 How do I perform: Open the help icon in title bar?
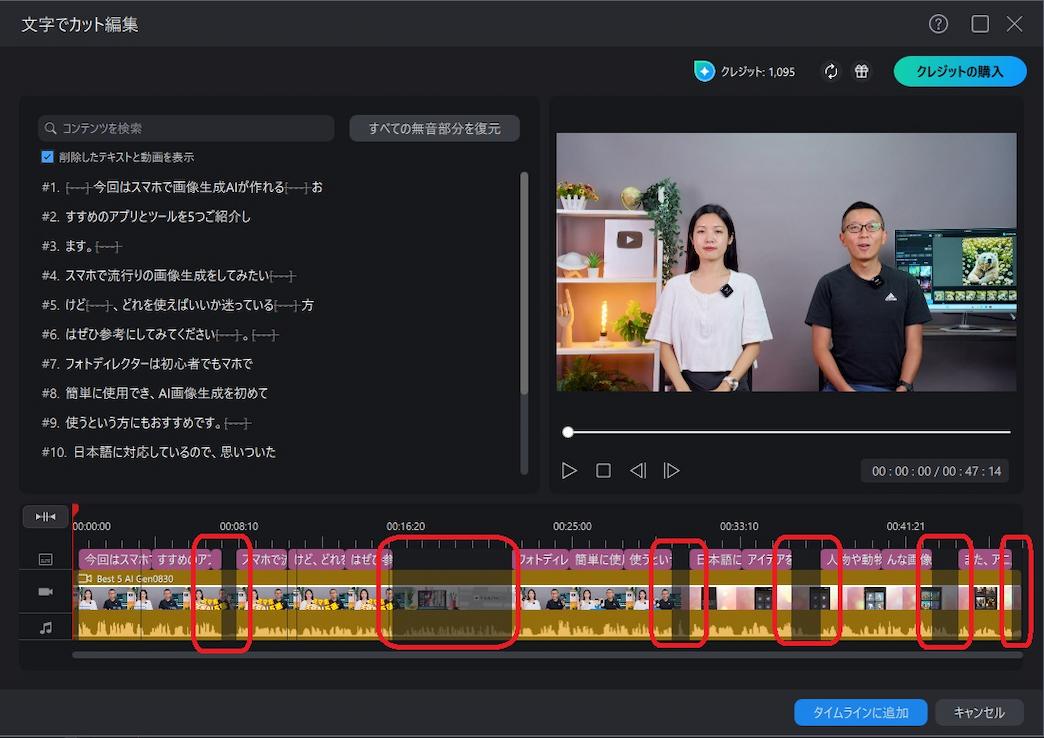tap(937, 23)
